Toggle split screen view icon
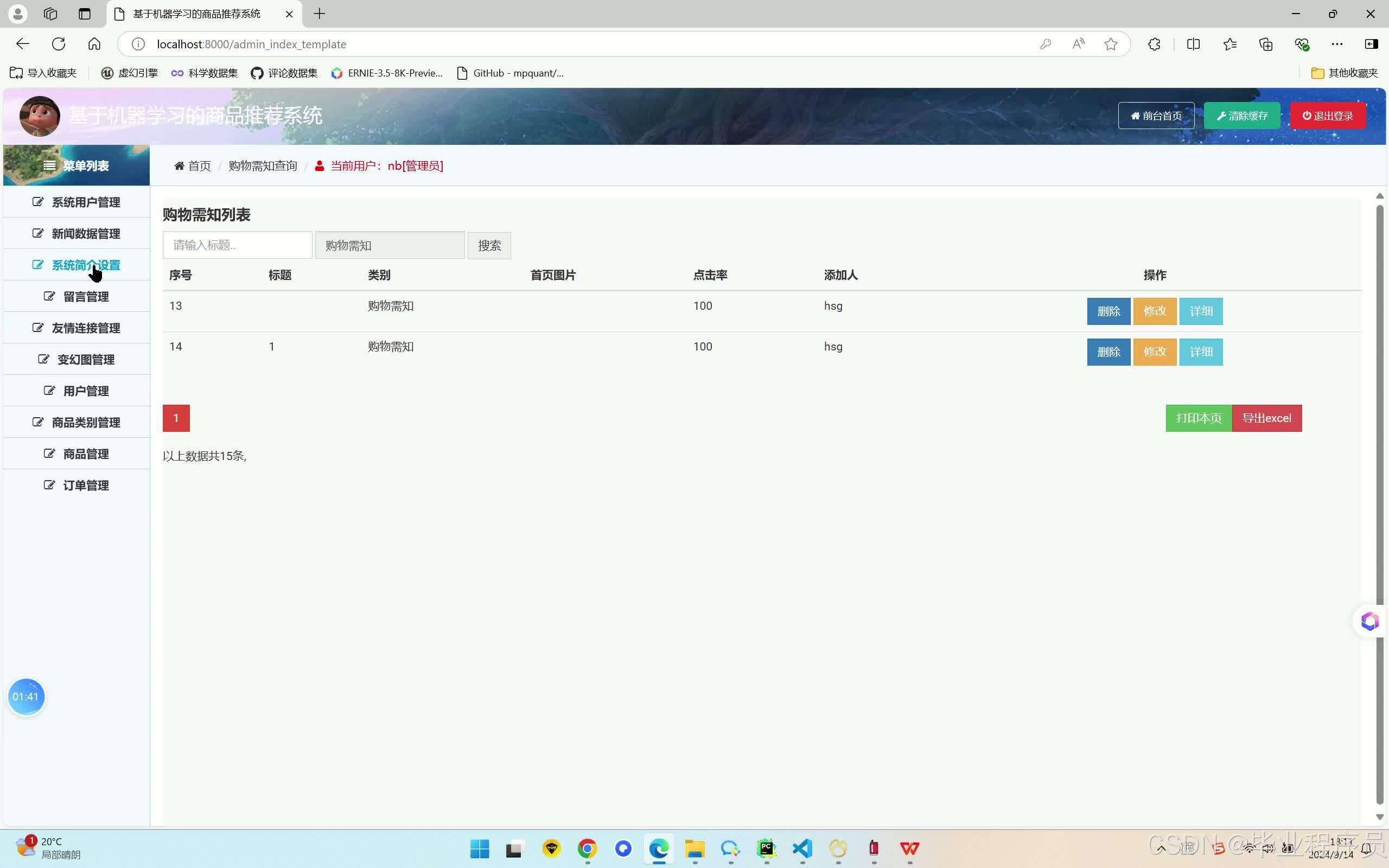The width and height of the screenshot is (1389, 868). [1193, 44]
